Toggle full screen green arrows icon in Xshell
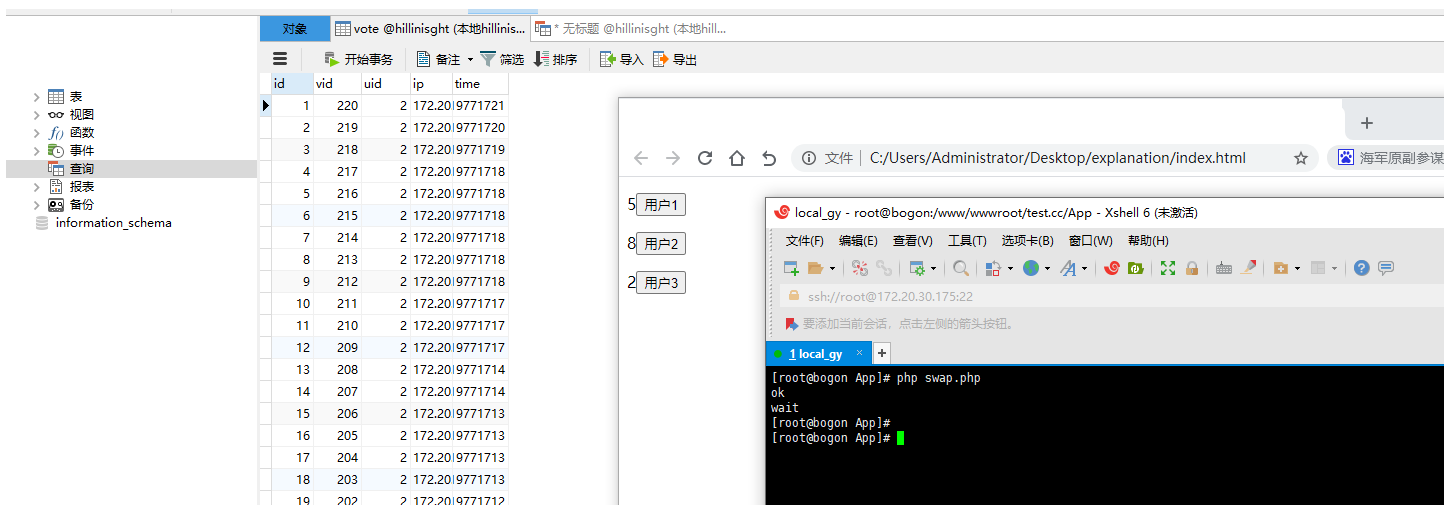Viewport: 1449px width, 517px height. 1168,268
